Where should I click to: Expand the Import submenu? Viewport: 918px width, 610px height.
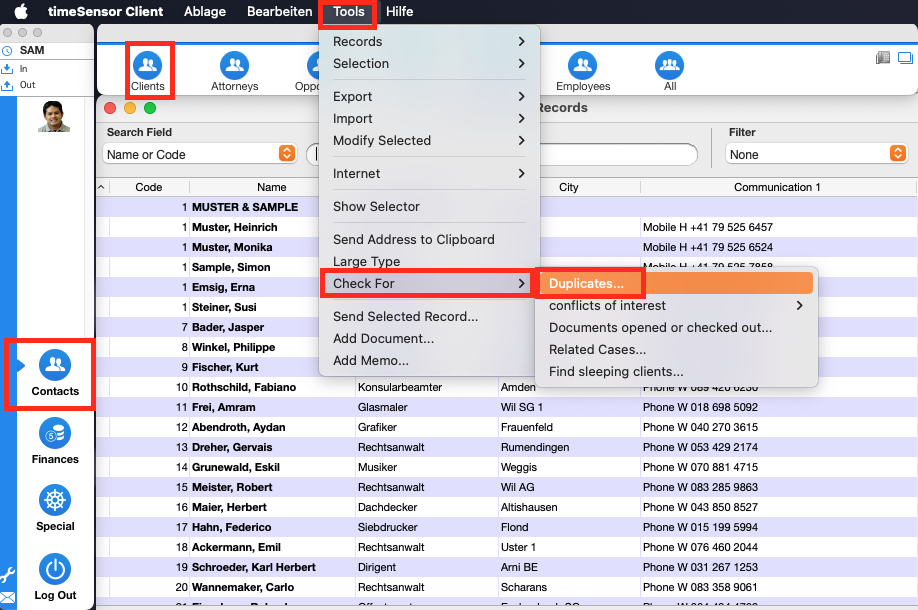429,118
